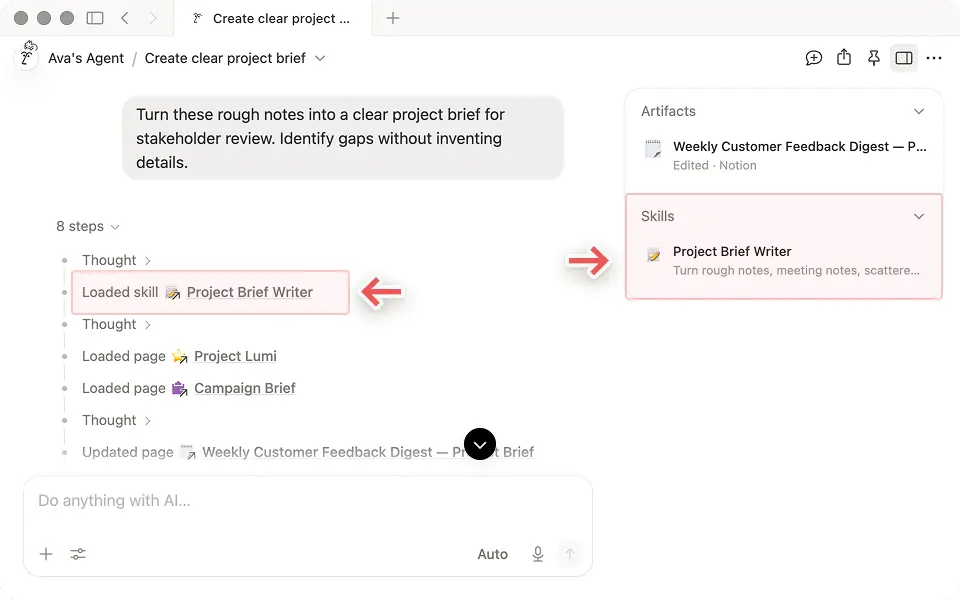This screenshot has height=600, width=960.
Task: Start a new chat via speech-bubble icon
Action: click(x=814, y=58)
